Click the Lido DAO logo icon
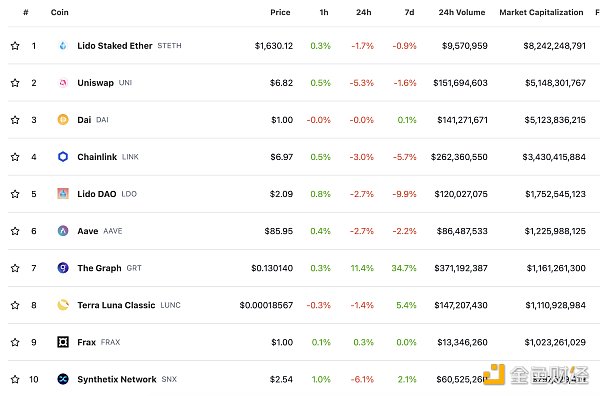Screen dimensions: 600x396 63,194
